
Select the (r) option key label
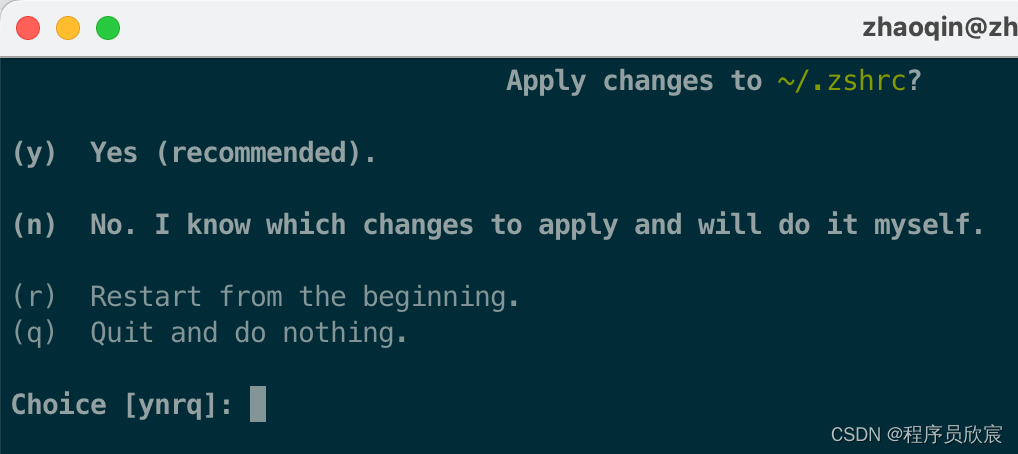pyautogui.click(x=35, y=297)
